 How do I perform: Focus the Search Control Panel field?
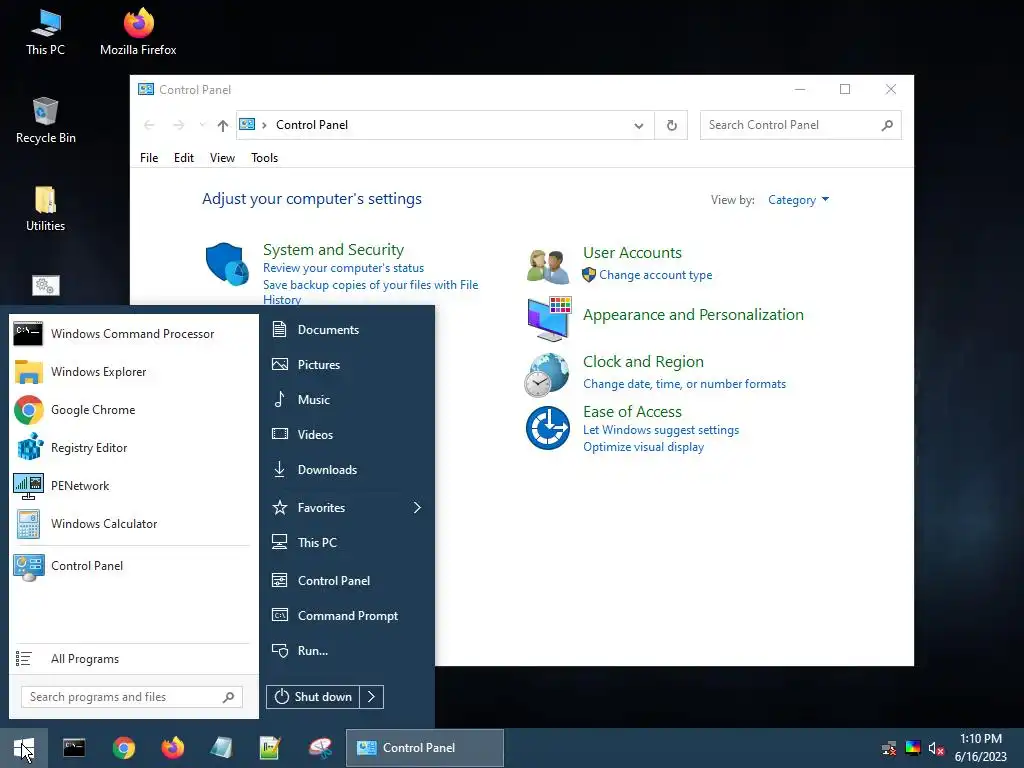coord(801,125)
